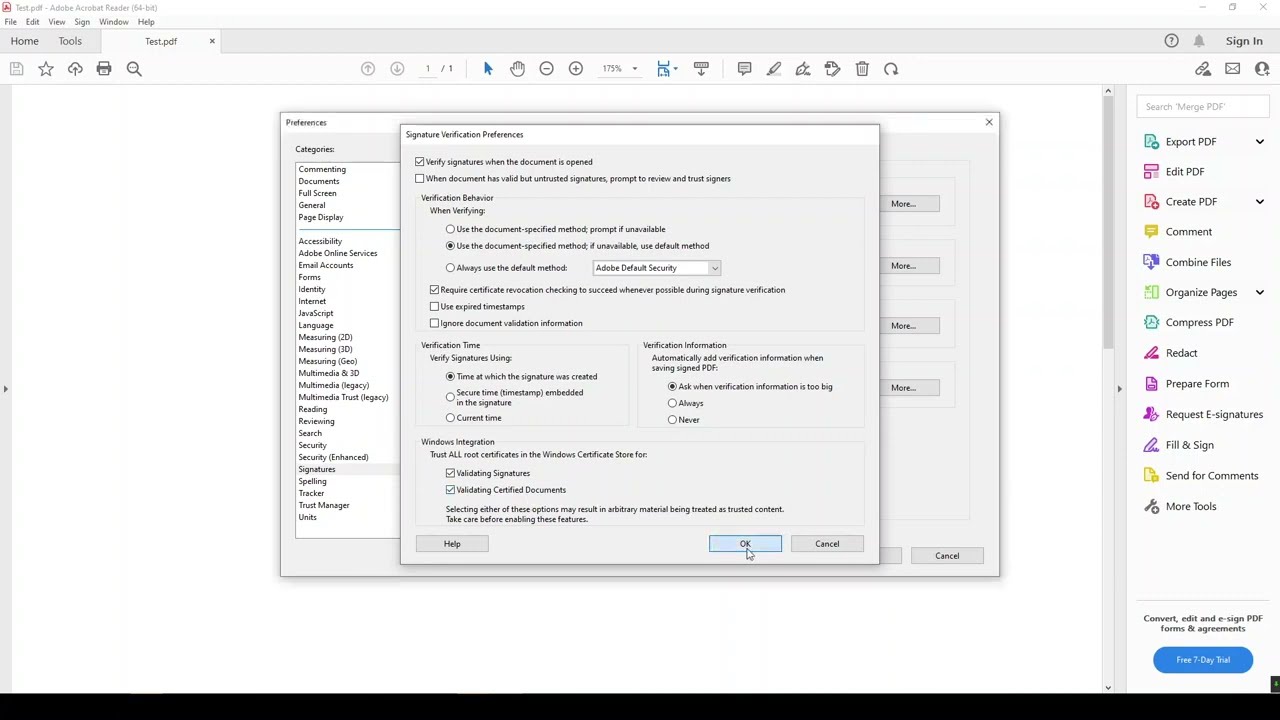Click the star bookmark icon in toolbar
Viewport: 1280px width, 720px height.
coord(46,69)
